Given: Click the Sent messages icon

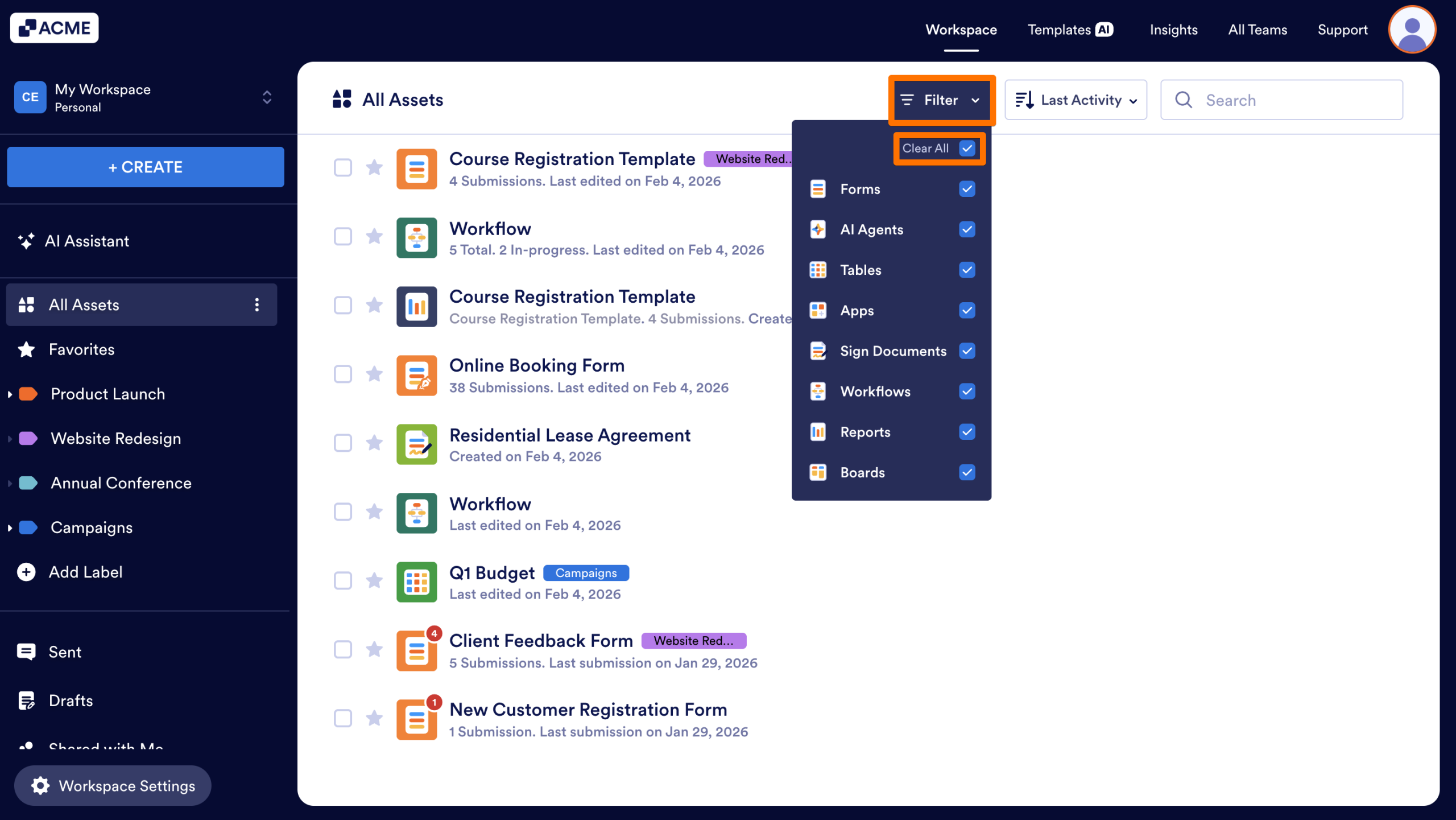Looking at the screenshot, I should [x=26, y=651].
